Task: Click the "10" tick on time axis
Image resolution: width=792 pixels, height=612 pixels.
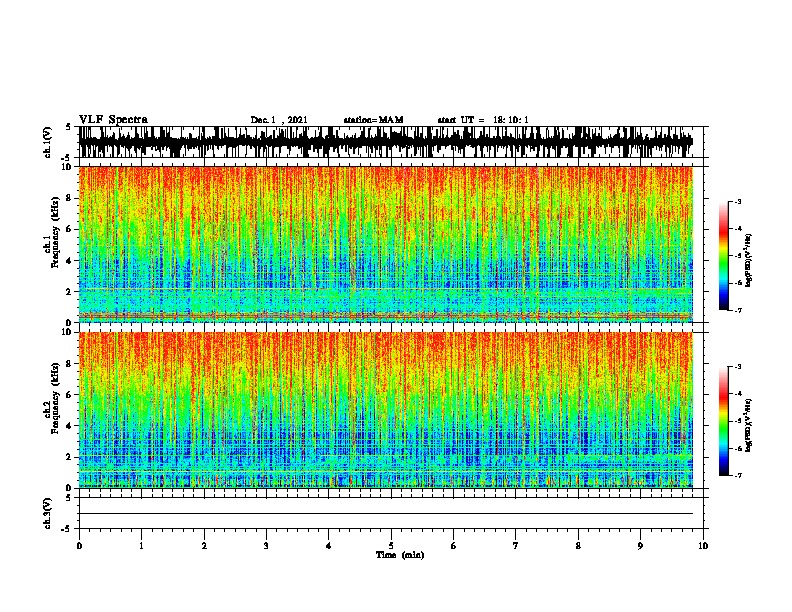Action: pyautogui.click(x=703, y=546)
